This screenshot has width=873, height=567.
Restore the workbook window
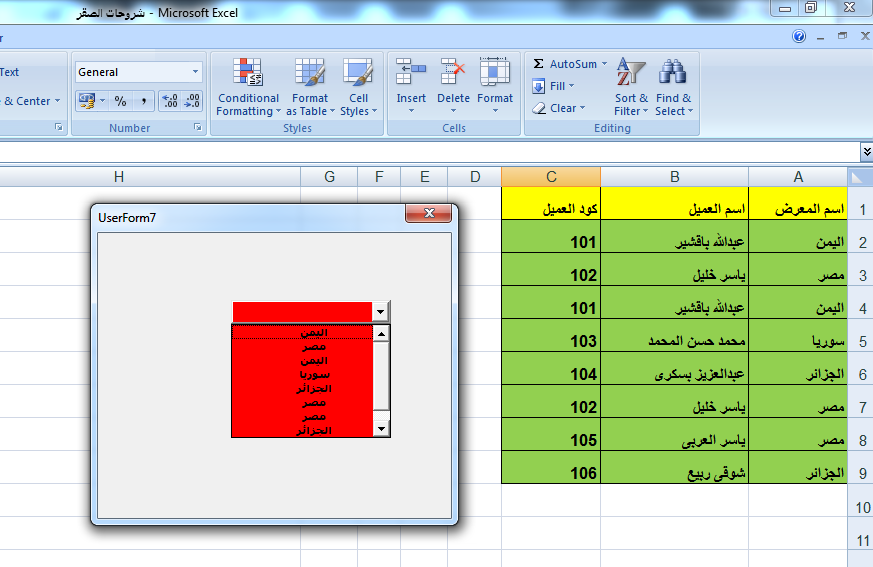click(842, 36)
